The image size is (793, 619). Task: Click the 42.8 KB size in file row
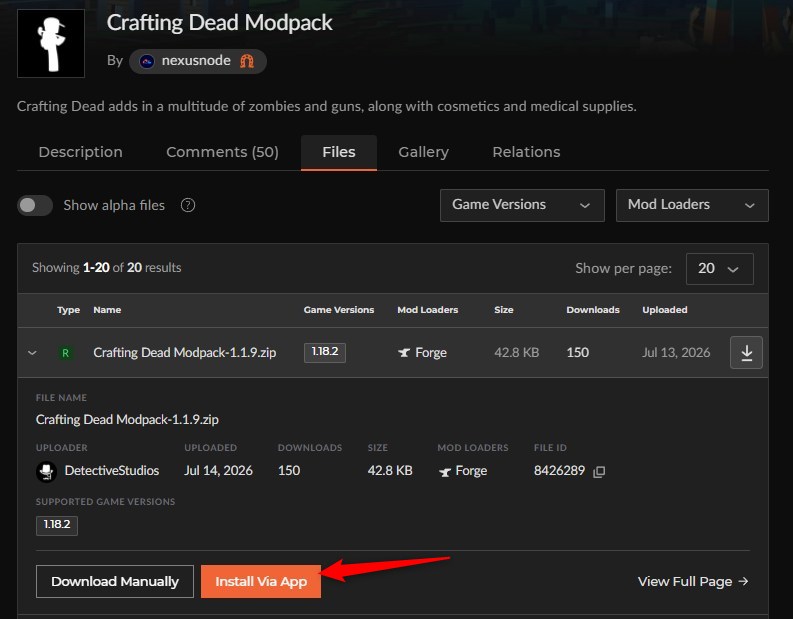(516, 352)
